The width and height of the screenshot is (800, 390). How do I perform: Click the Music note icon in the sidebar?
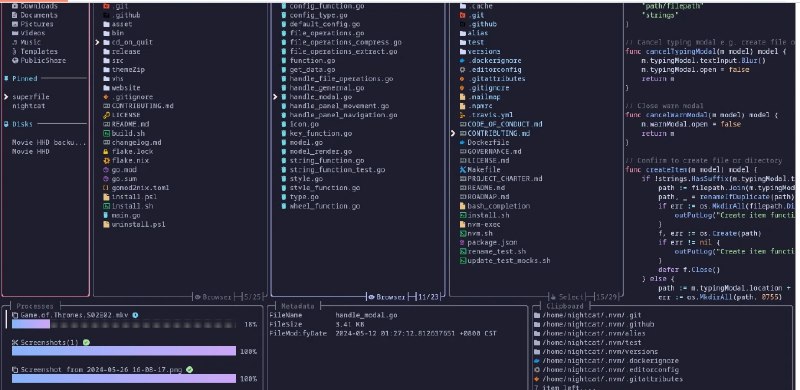click(15, 42)
